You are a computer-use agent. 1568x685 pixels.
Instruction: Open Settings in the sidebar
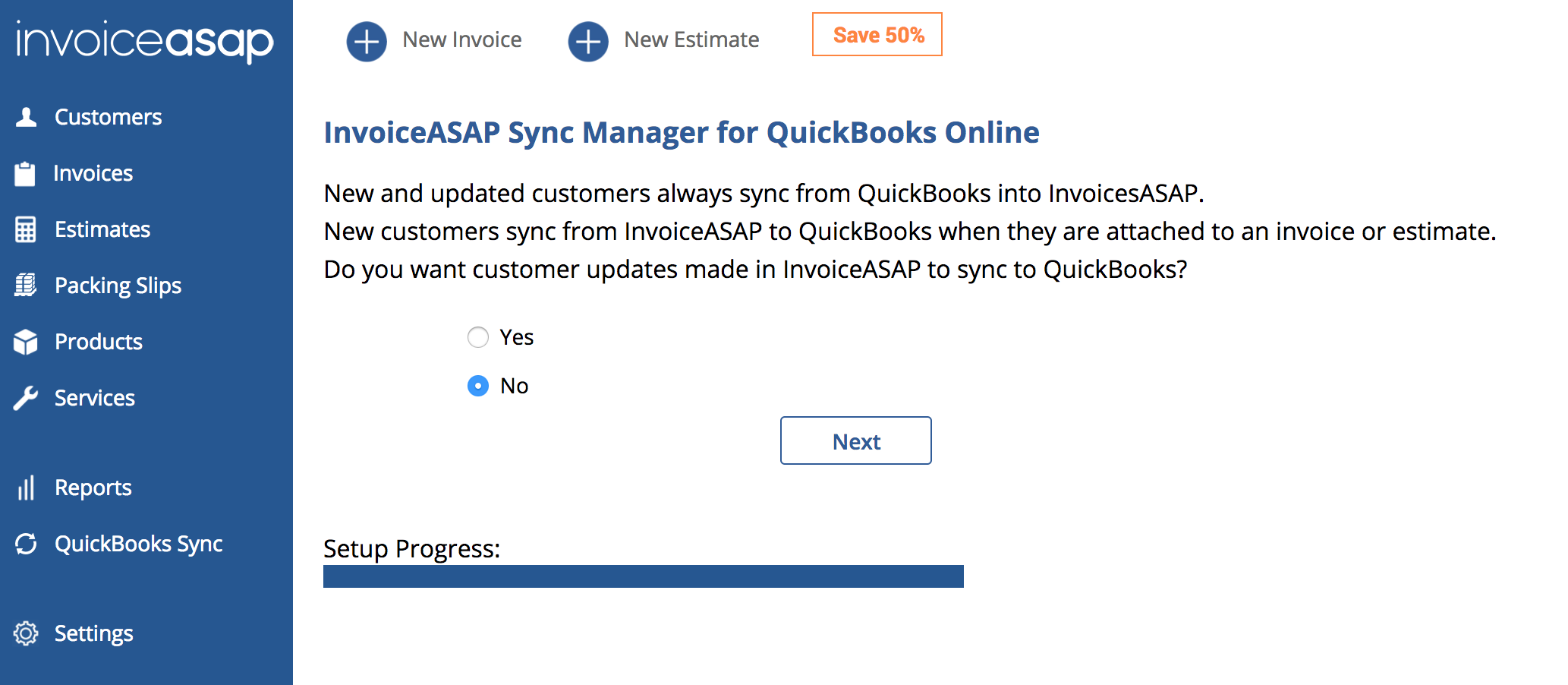[94, 633]
